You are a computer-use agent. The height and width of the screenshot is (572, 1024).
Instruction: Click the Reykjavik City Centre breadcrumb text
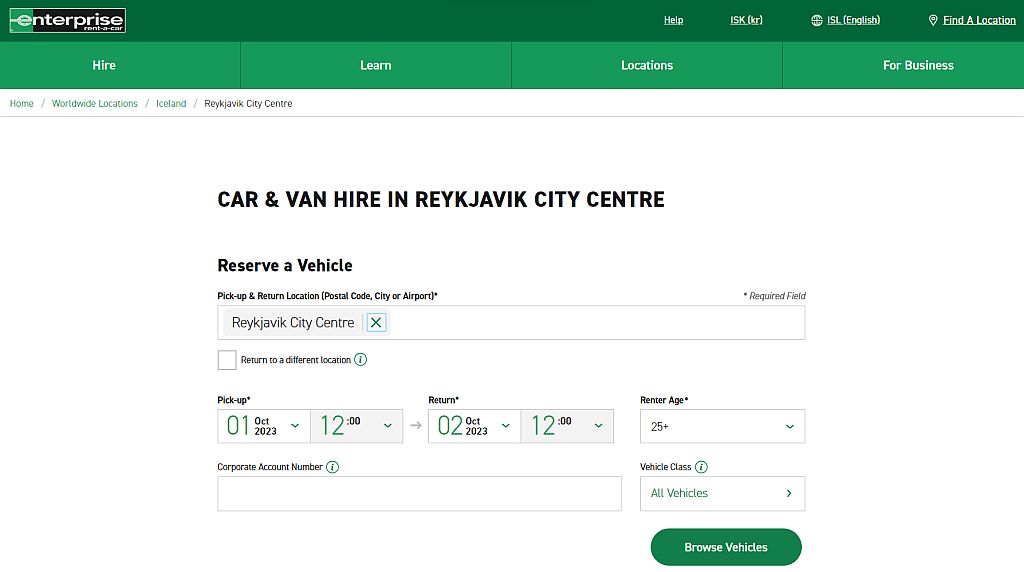[x=248, y=104]
